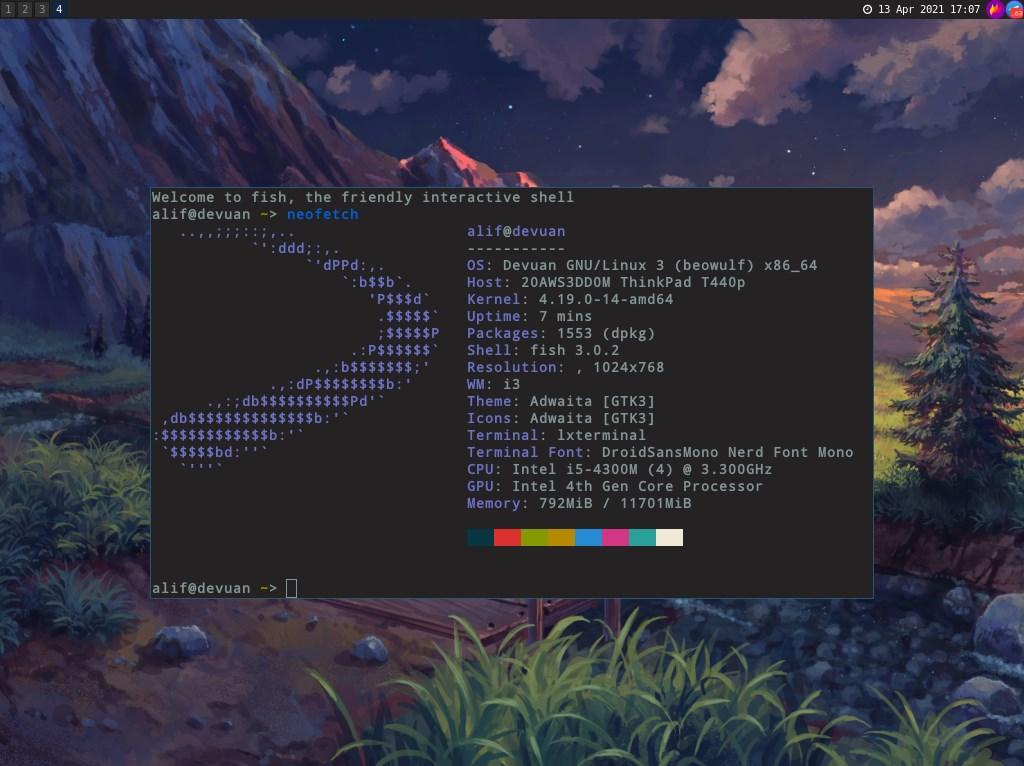1024x766 pixels.
Task: Click the "WM: i3" line
Action: [494, 384]
